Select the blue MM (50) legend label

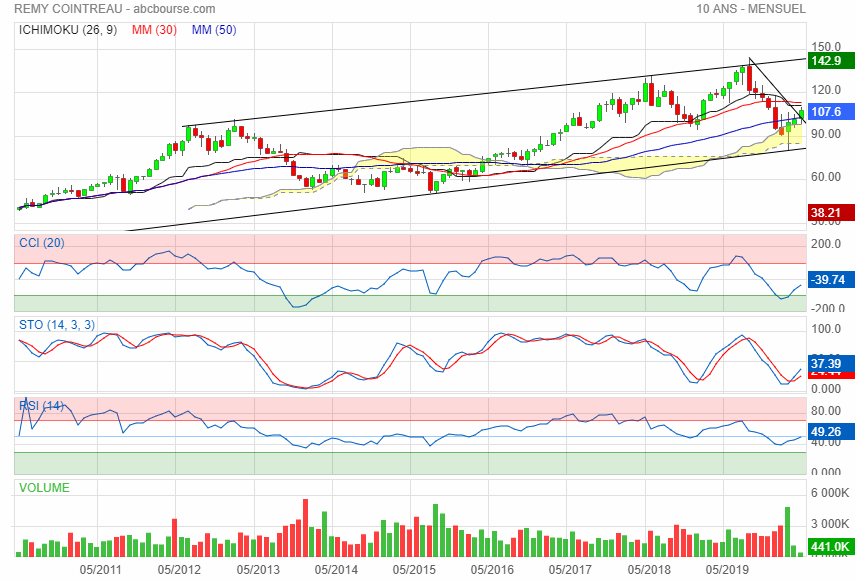tap(214, 30)
